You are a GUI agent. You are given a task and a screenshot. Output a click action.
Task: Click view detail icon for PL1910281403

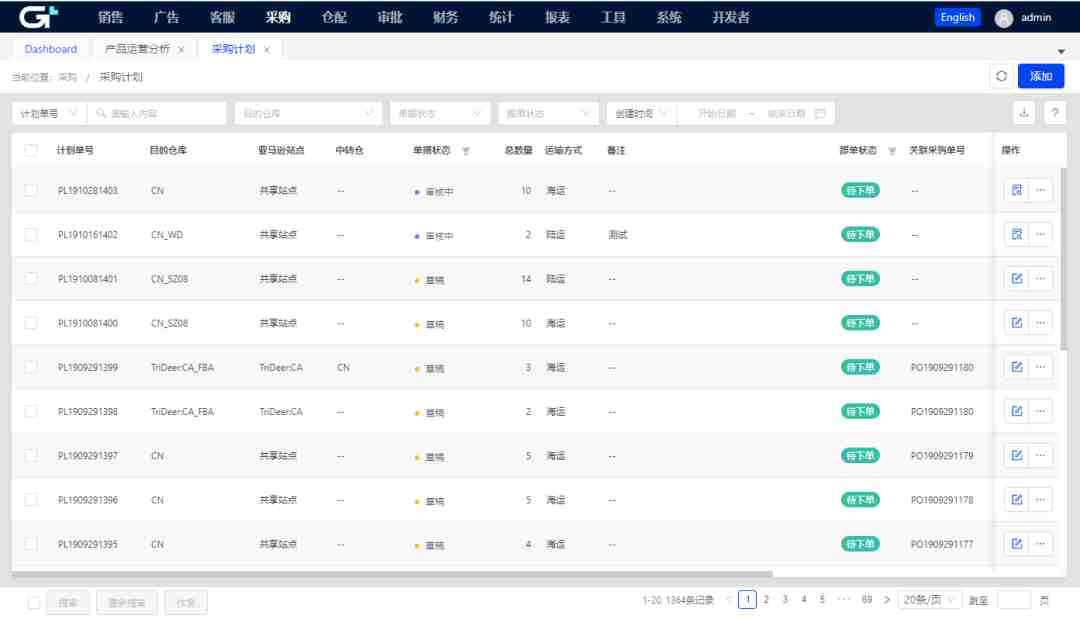(1017, 190)
